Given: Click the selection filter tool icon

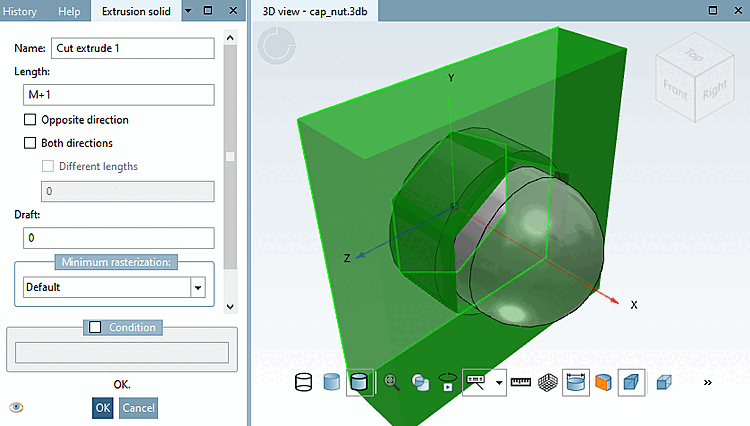Looking at the screenshot, I should click(476, 382).
